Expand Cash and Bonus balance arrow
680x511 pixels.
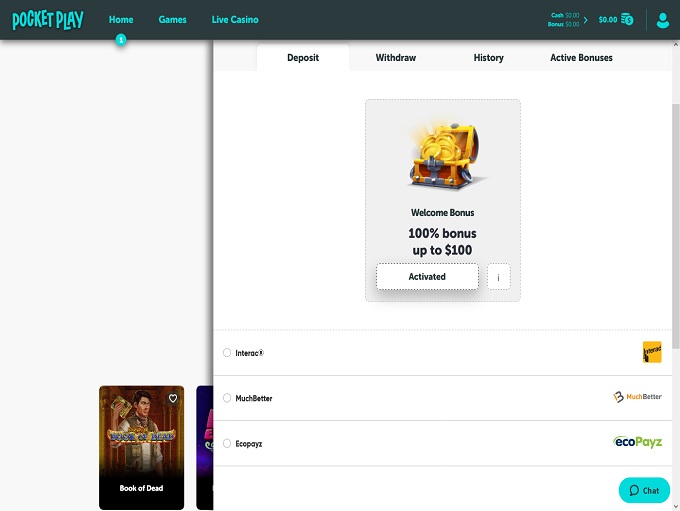(x=586, y=20)
